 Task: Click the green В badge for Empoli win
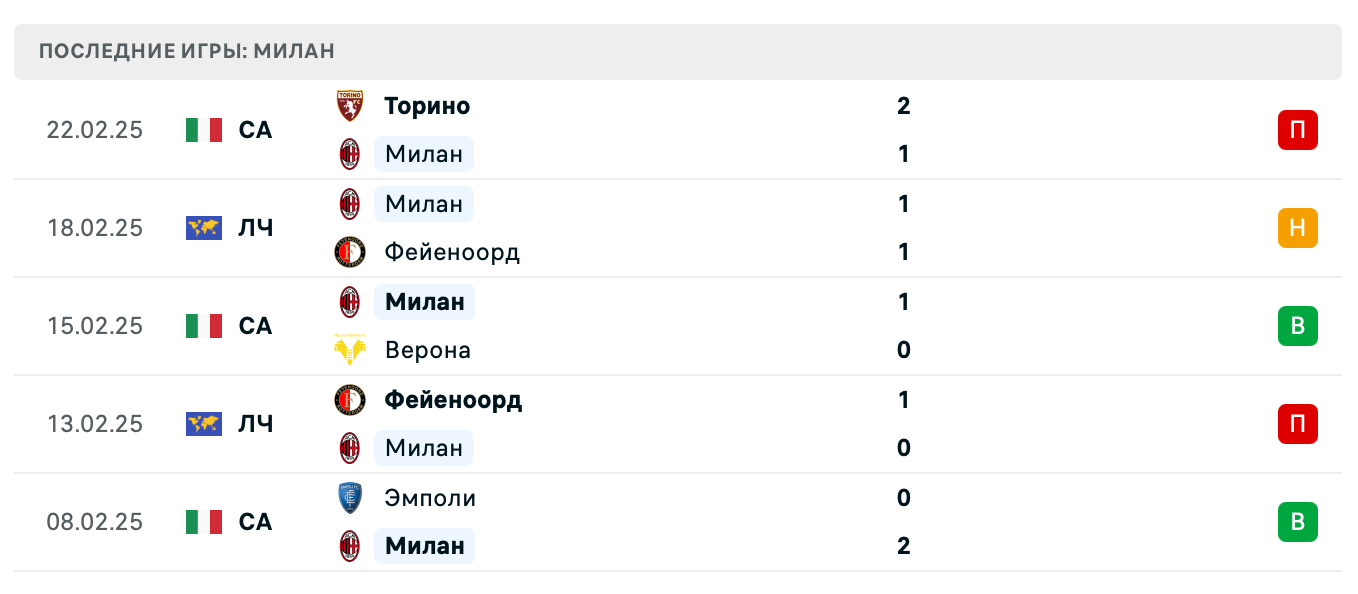pos(1297,522)
